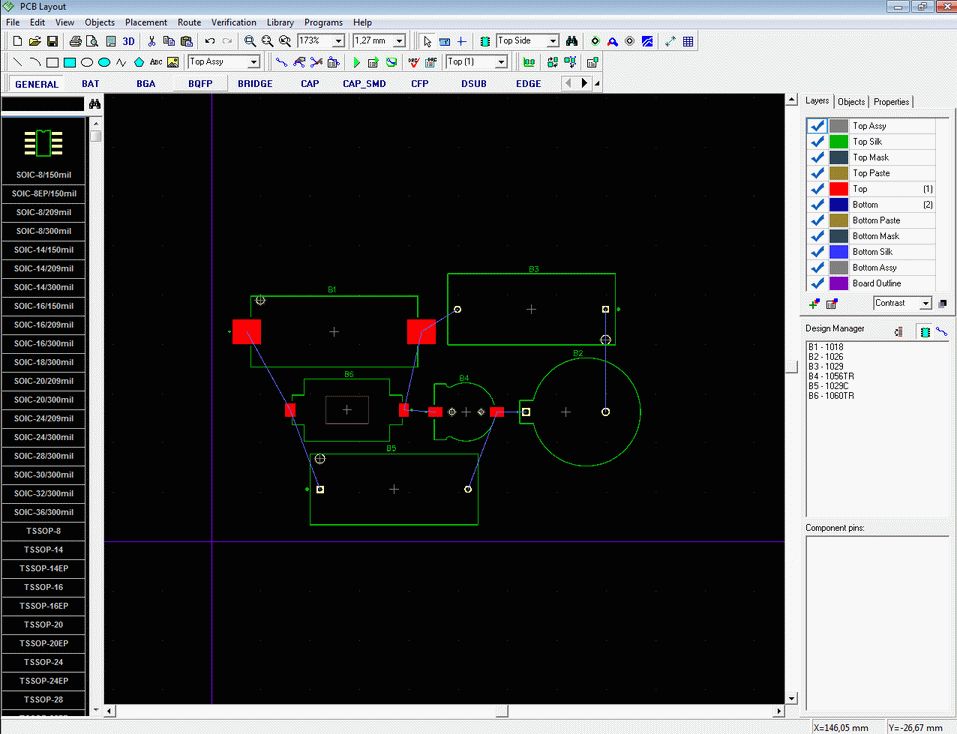Click the green run autorouter arrow
Image resolution: width=957 pixels, height=734 pixels.
pyautogui.click(x=356, y=62)
